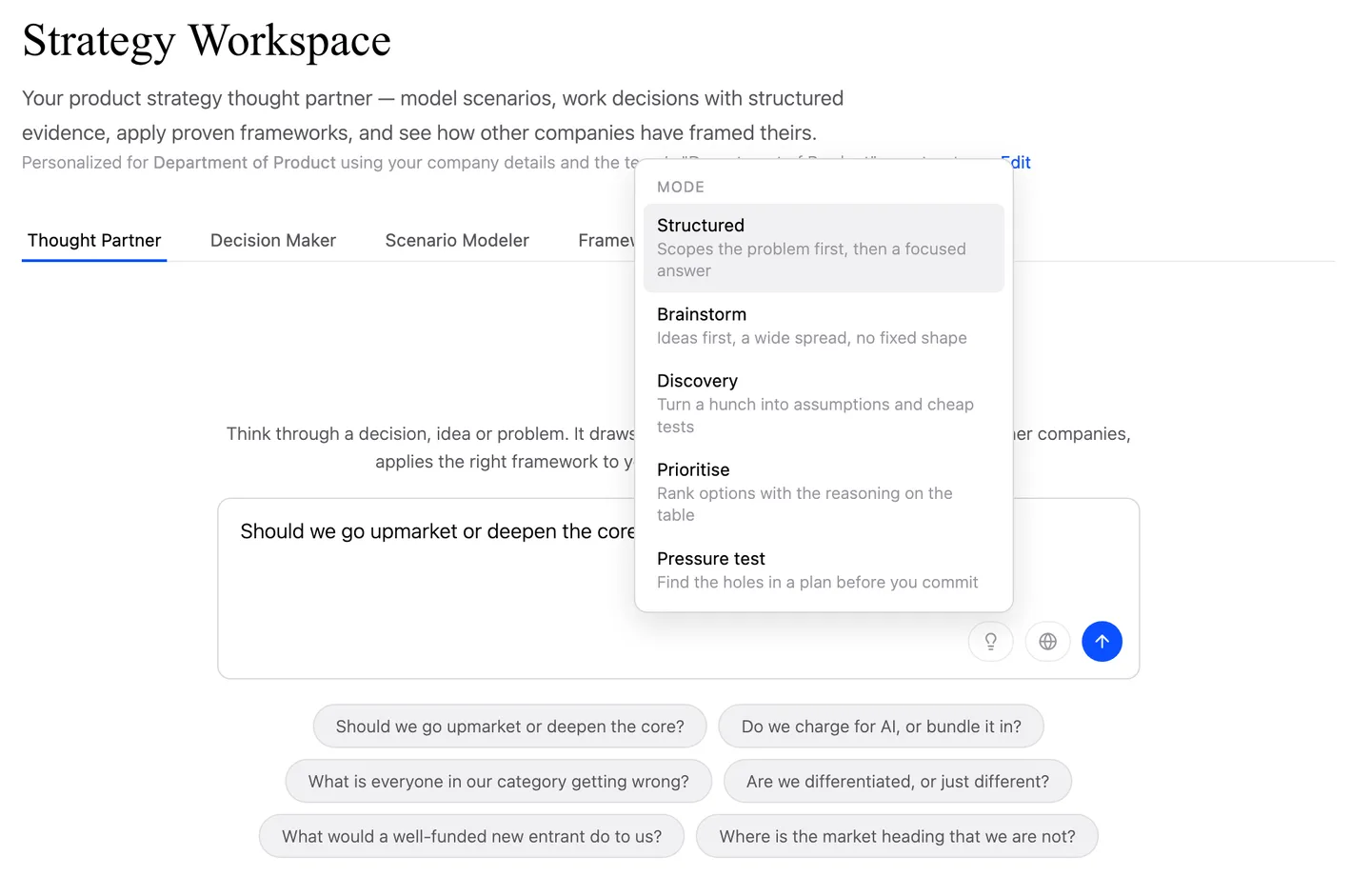Open the Thought Partner tab
Viewport: 1371px width, 896px height.
click(94, 240)
